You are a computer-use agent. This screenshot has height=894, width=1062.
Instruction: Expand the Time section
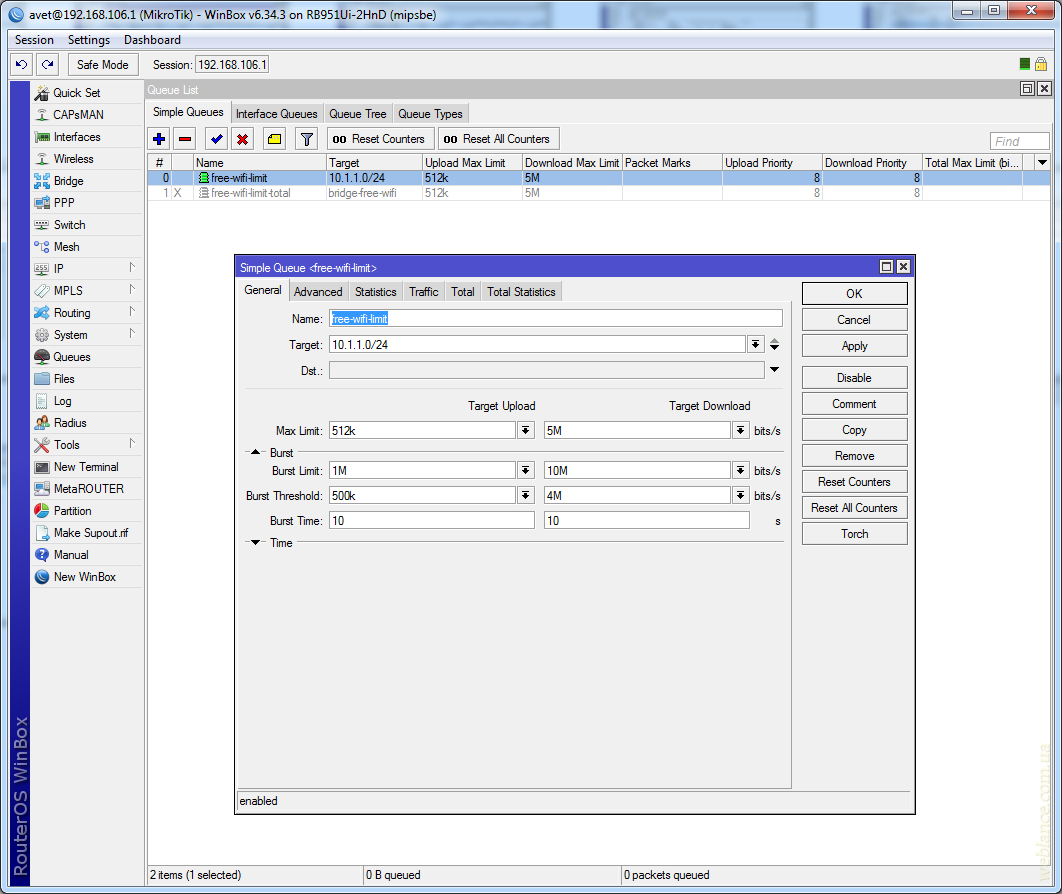point(255,543)
